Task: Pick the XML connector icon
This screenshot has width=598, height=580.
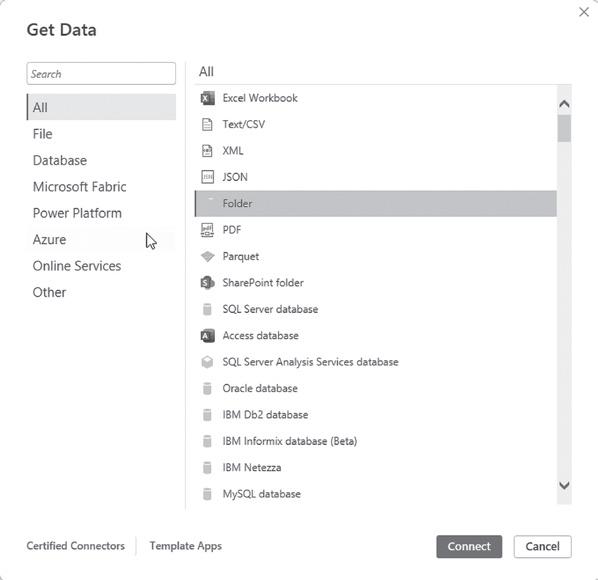Action: tap(207, 151)
